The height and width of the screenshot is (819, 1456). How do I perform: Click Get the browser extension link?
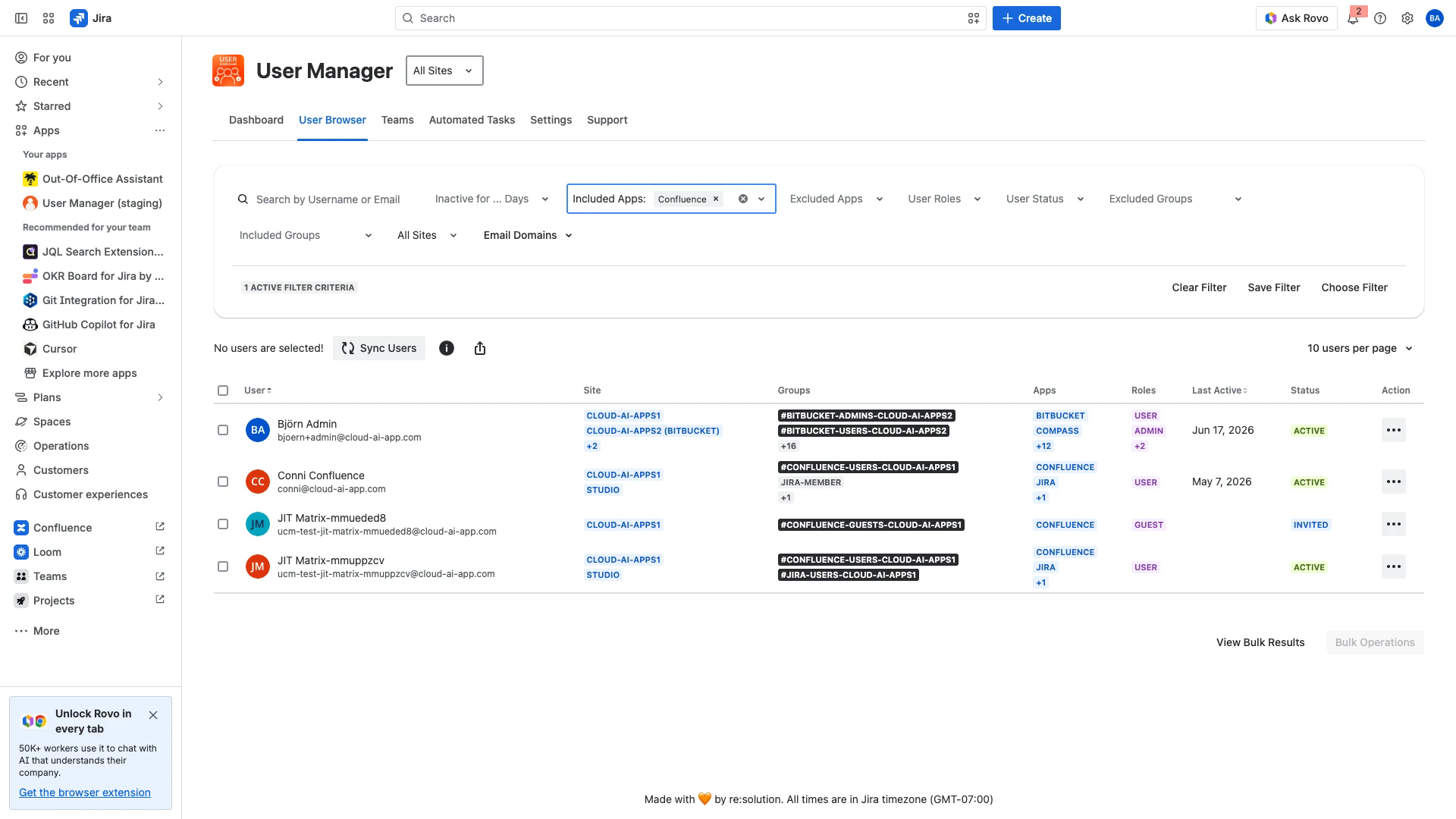click(85, 792)
